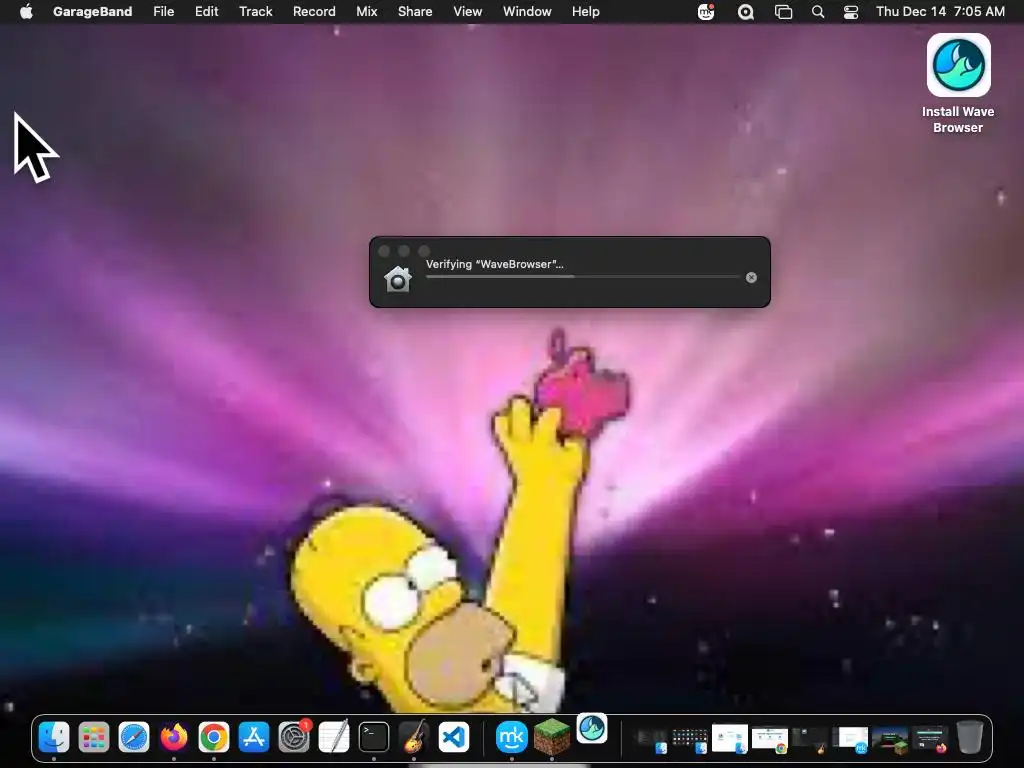Screen dimensions: 1024x768
Task: Open the File menu
Action: [x=163, y=12]
